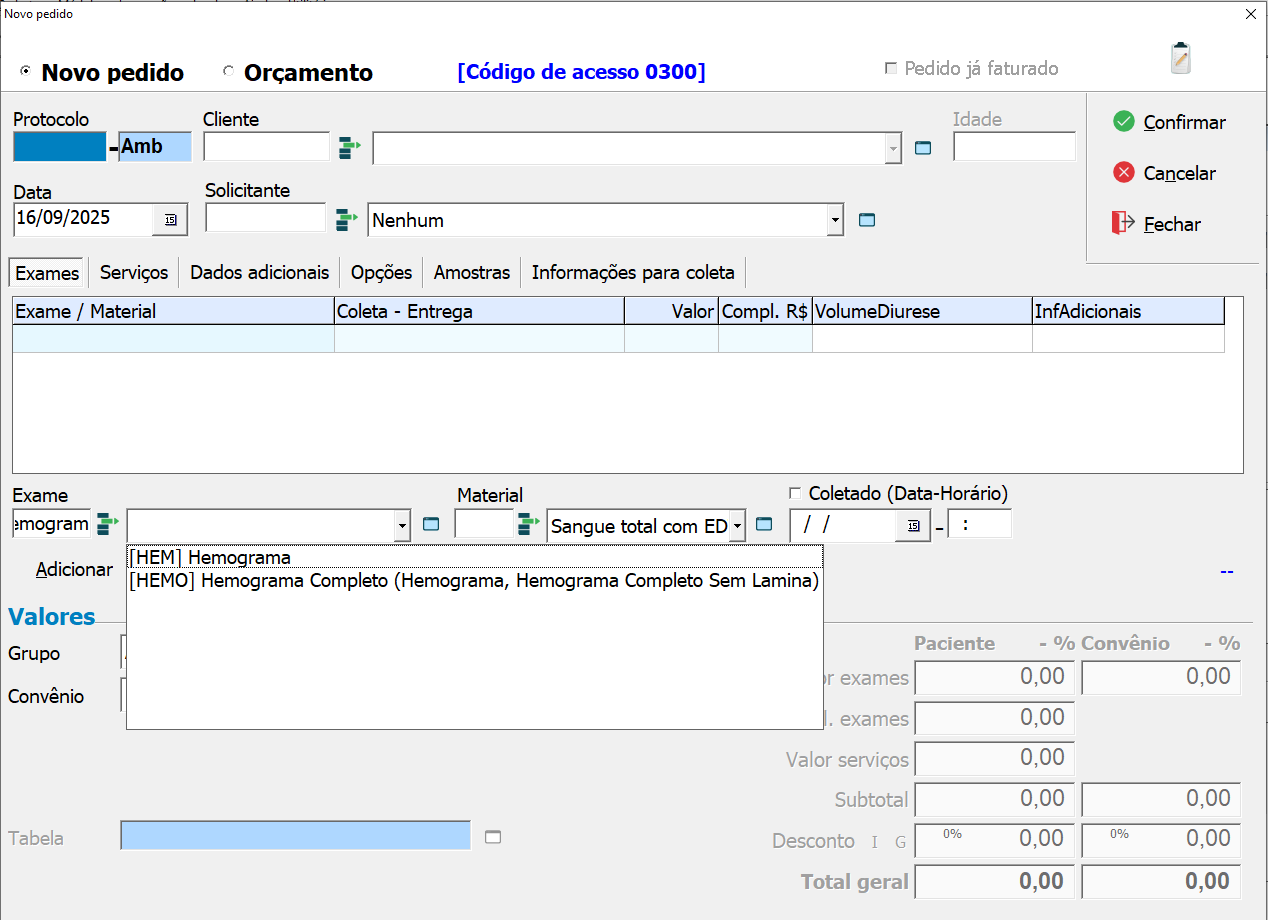Select the Novo pedido radio option
Image resolution: width=1268 pixels, height=920 pixels.
pyautogui.click(x=26, y=72)
